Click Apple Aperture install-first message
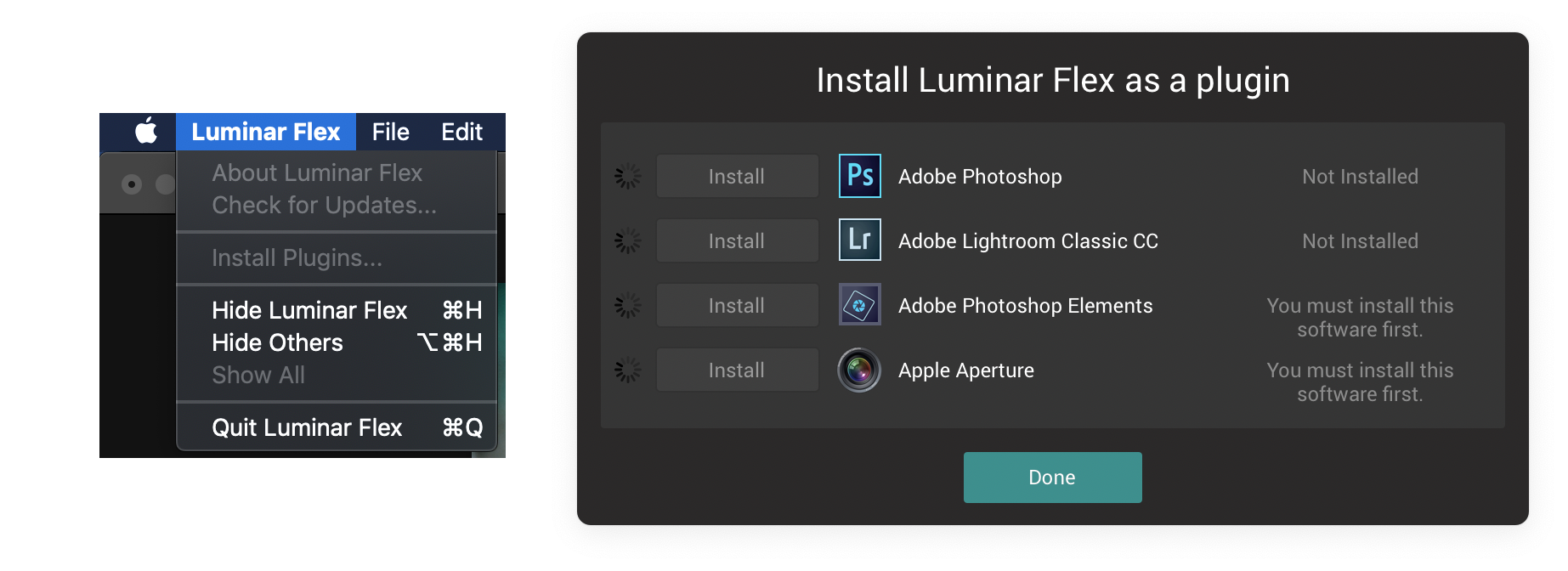This screenshot has width=1568, height=571. (x=1360, y=382)
